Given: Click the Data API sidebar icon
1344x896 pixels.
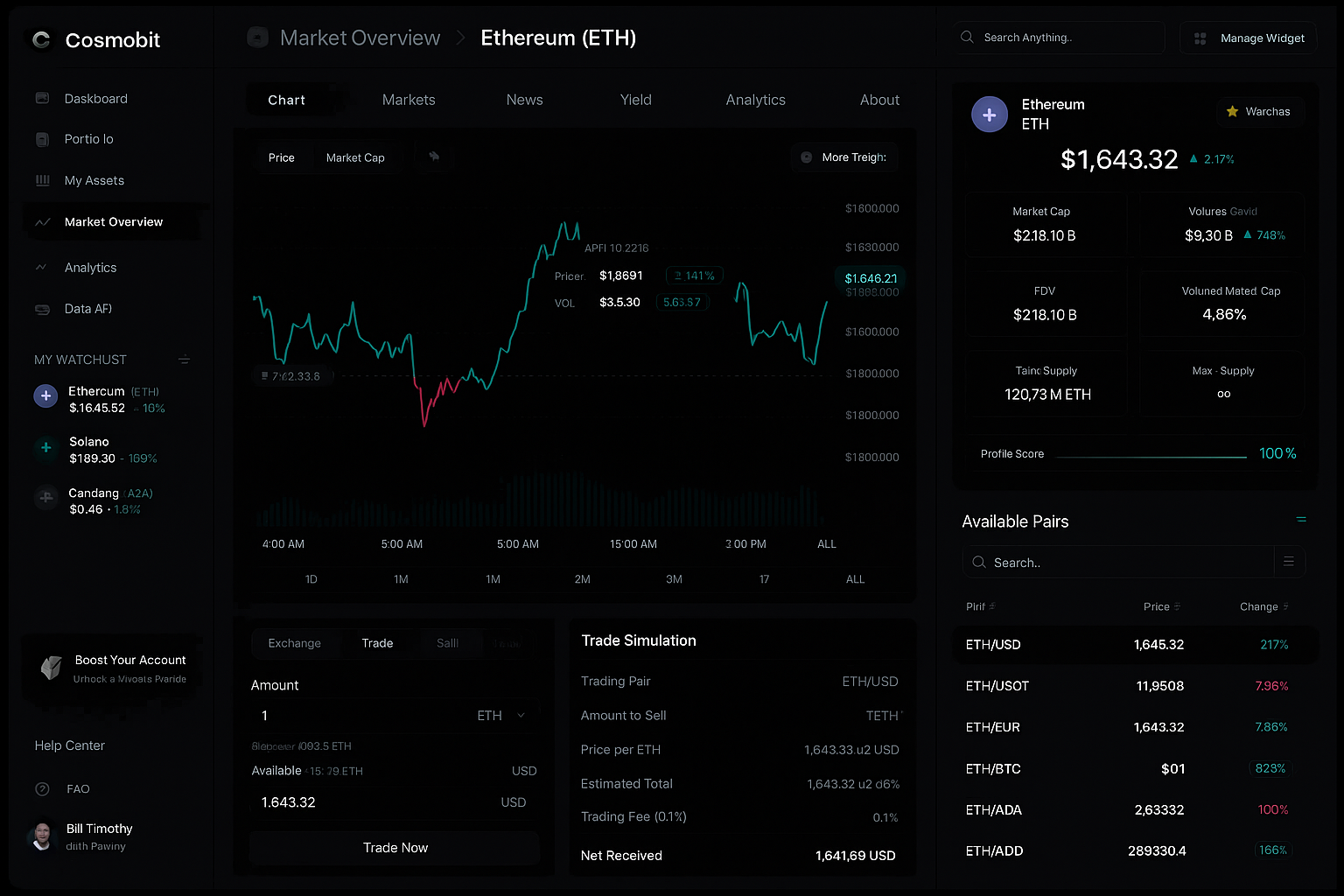Looking at the screenshot, I should pos(42,309).
